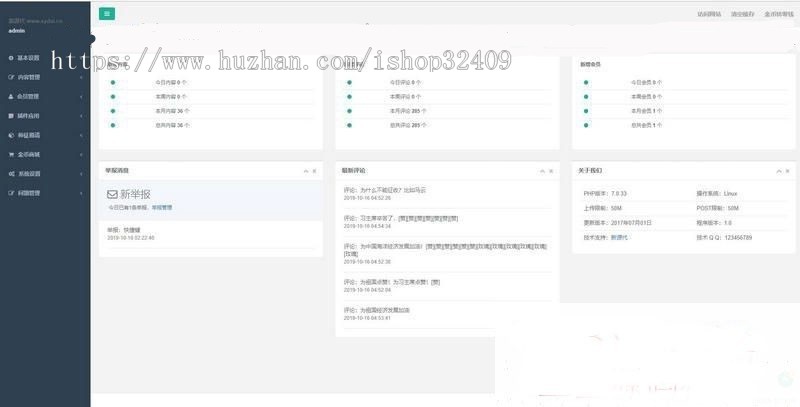Expand 系统设置 submenu arrow
This screenshot has height=407, width=800.
point(82,174)
